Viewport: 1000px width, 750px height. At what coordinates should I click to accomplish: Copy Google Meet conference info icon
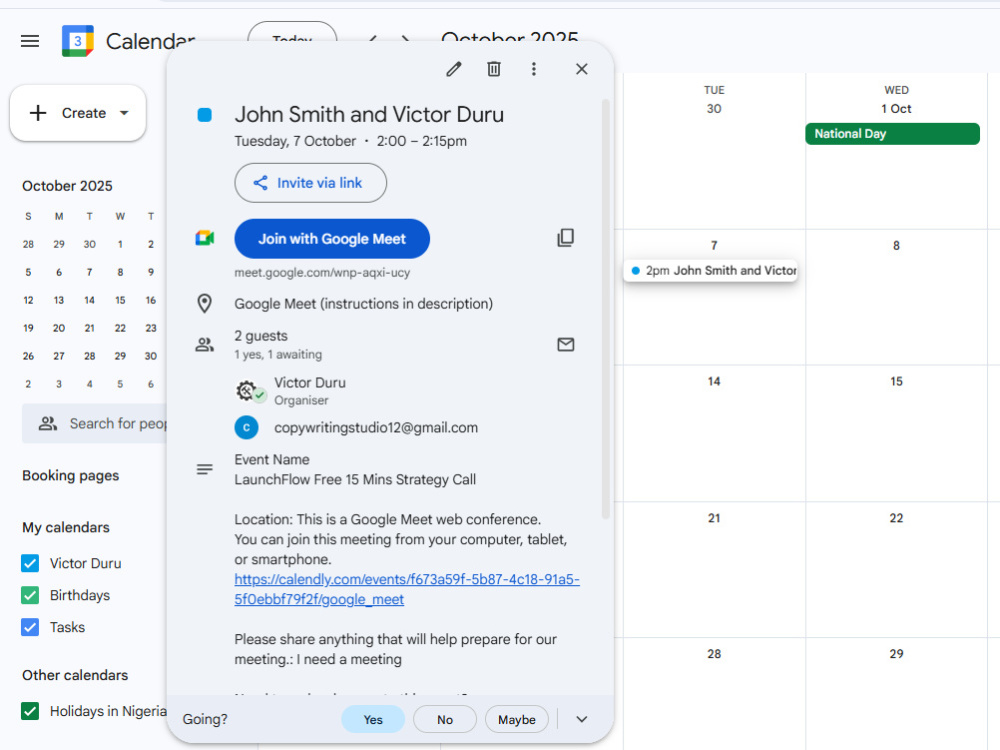(x=566, y=238)
